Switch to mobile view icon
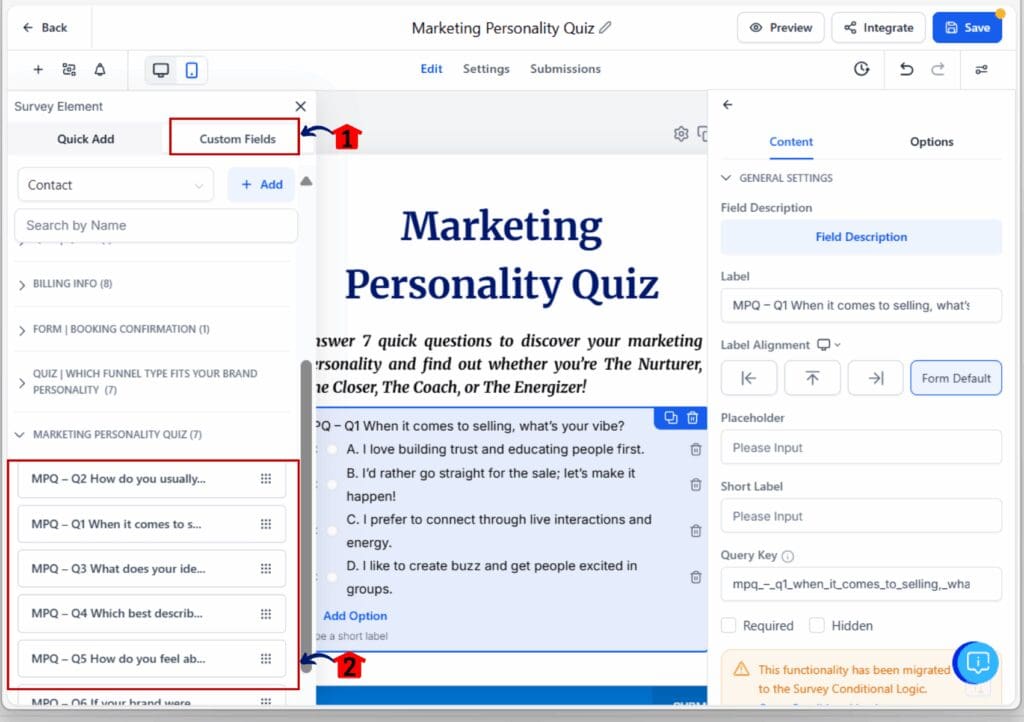Screen dimensions: 1024x722 coord(191,69)
